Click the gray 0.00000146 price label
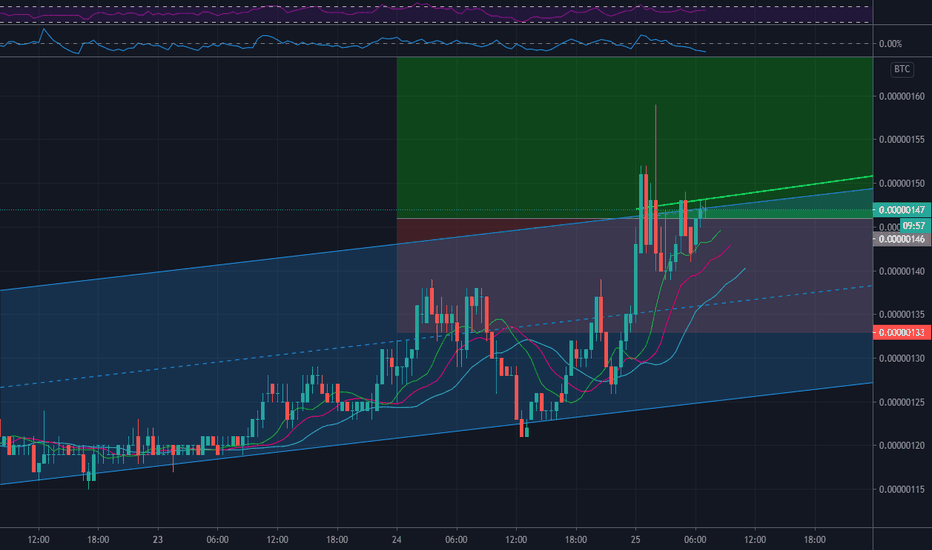This screenshot has height=550, width=932. (902, 239)
